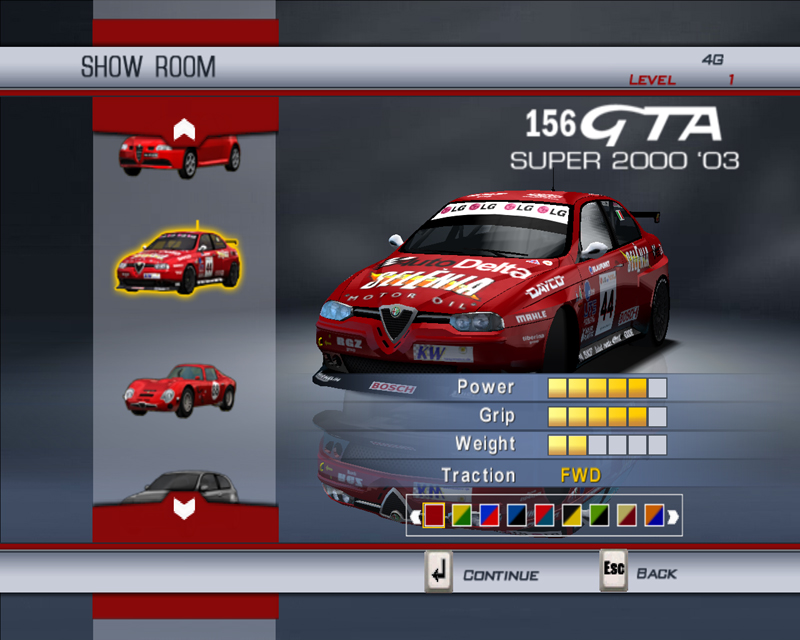Click the SUPER 2000 '03 subtitle
This screenshot has height=640, width=800.
click(x=624, y=161)
